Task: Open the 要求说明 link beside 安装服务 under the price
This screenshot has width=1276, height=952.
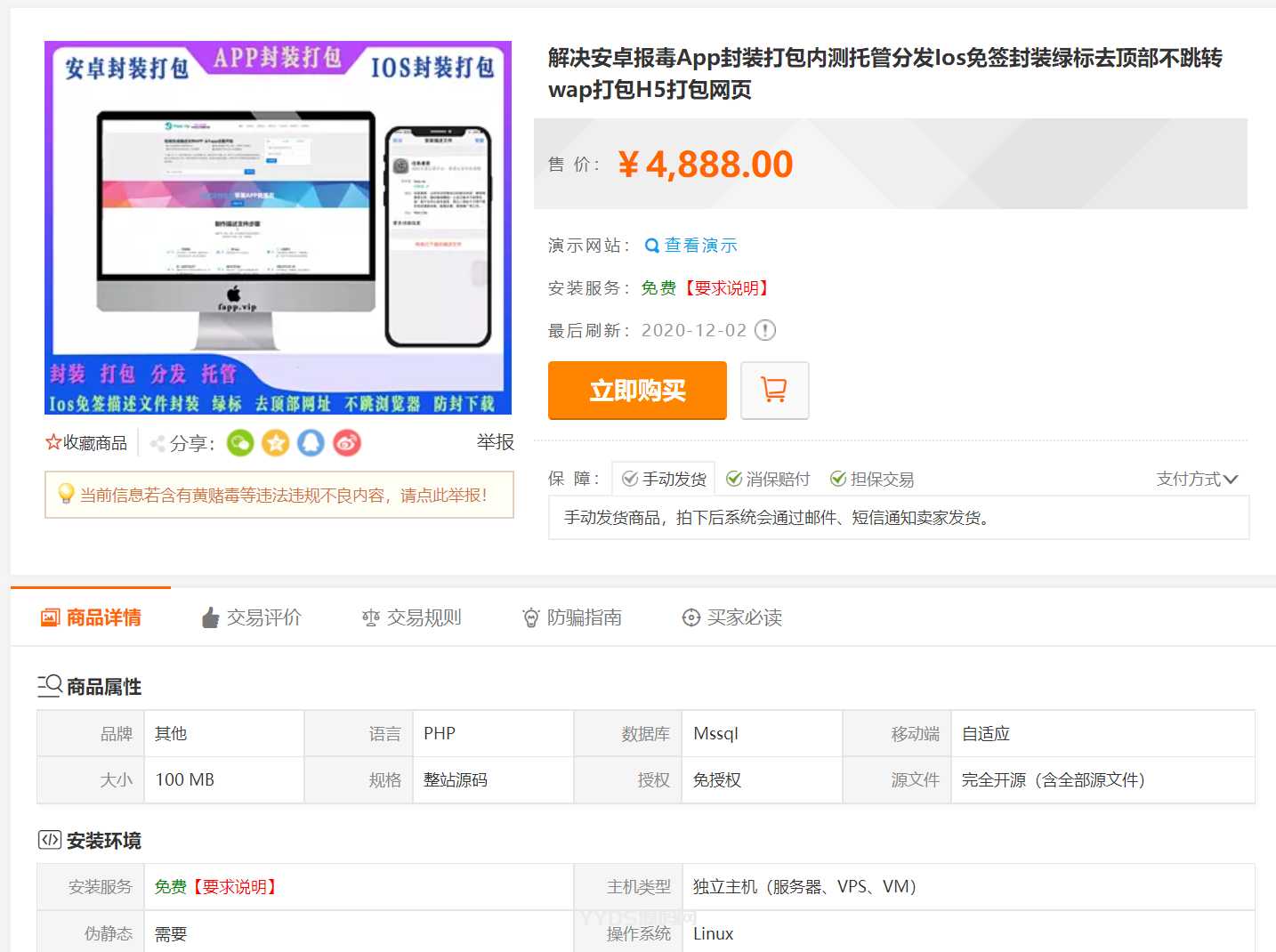Action: click(726, 288)
